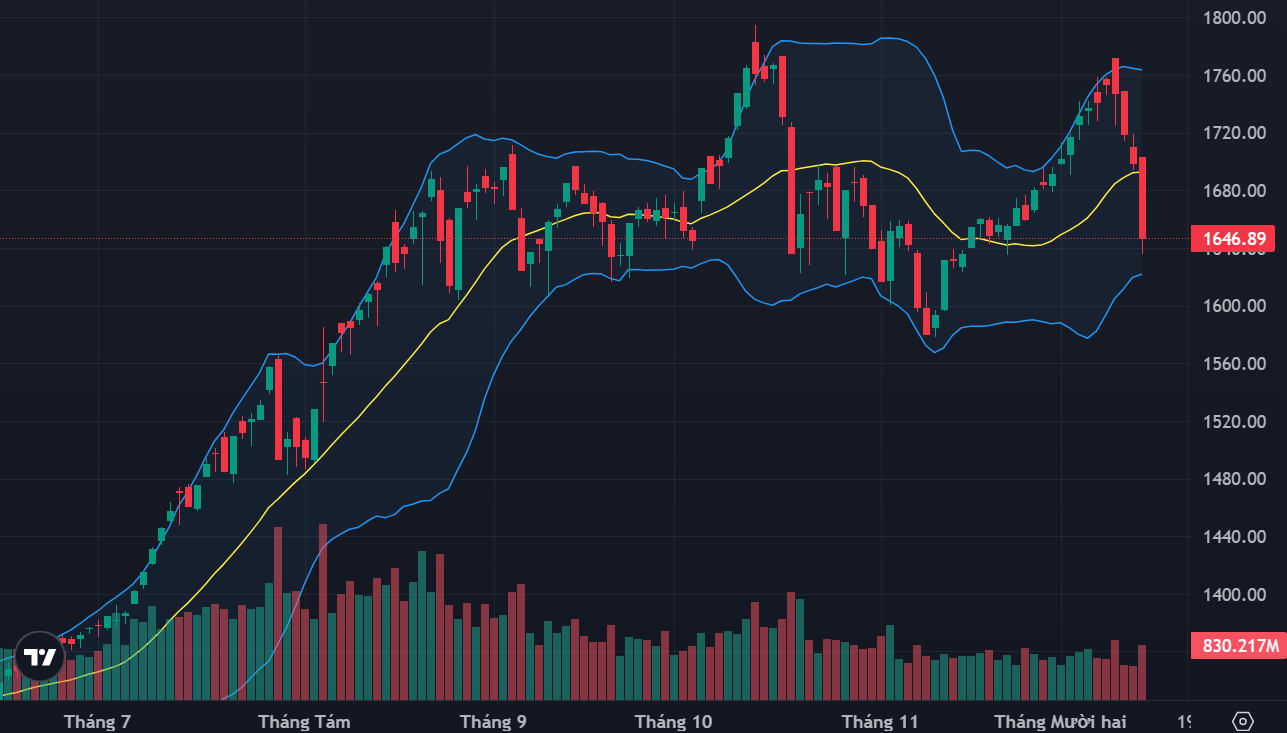Image resolution: width=1287 pixels, height=733 pixels.
Task: Select the latest large red candlestick
Action: click(x=1142, y=198)
